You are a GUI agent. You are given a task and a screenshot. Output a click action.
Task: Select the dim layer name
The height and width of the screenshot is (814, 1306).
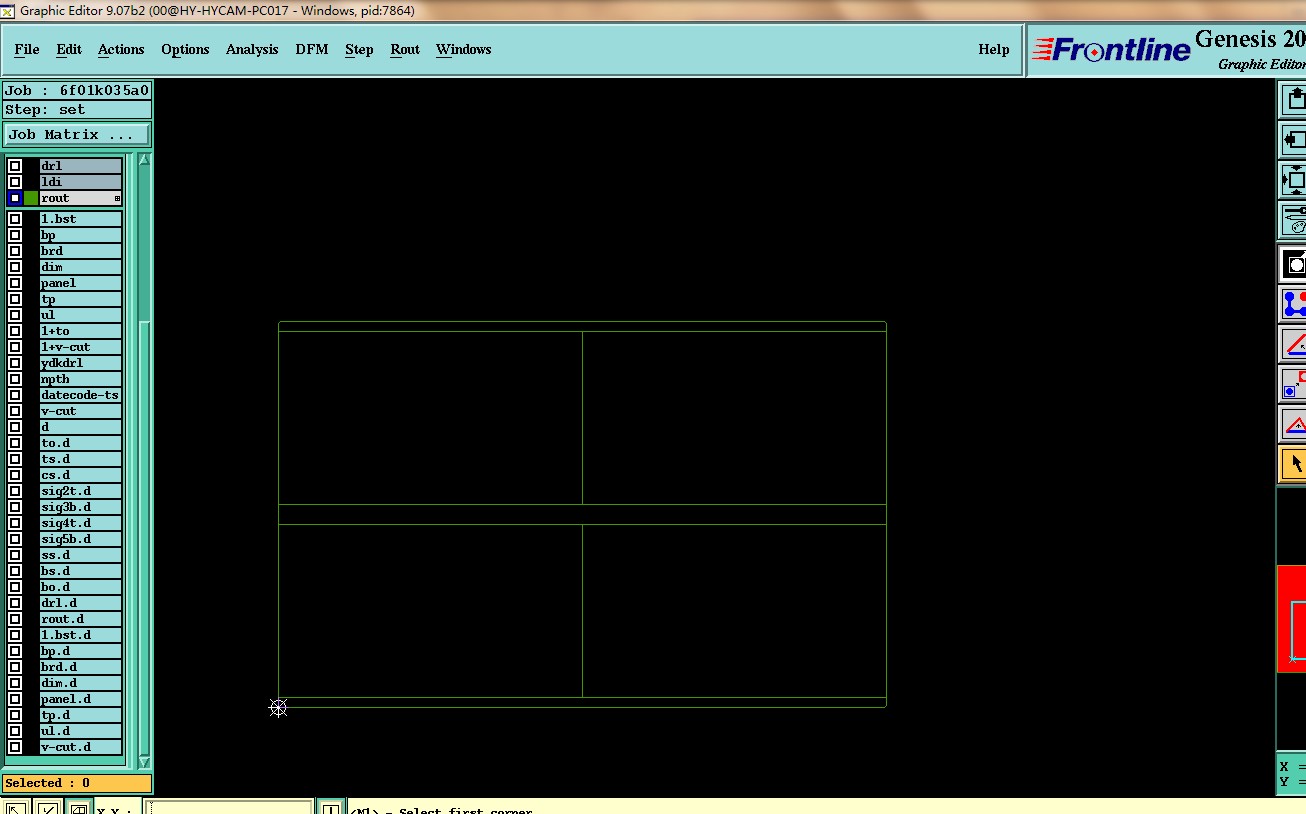tap(80, 267)
